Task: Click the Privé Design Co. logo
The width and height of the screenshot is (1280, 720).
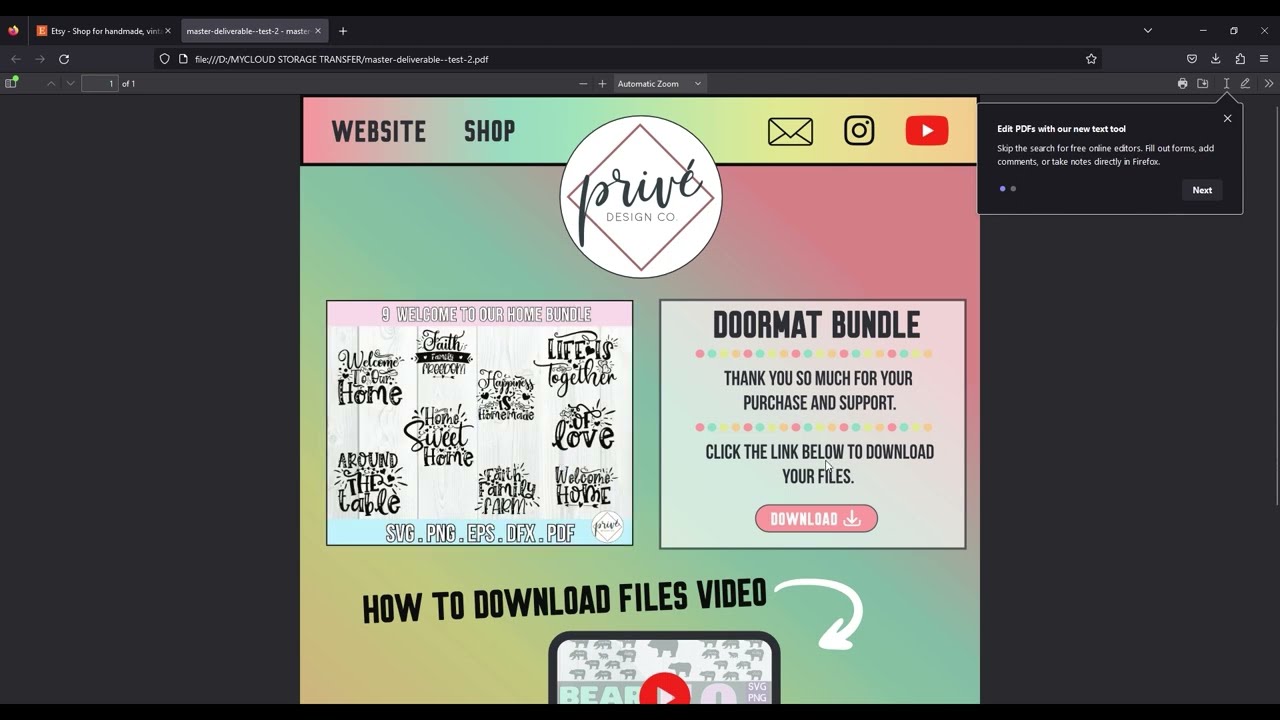Action: [641, 197]
